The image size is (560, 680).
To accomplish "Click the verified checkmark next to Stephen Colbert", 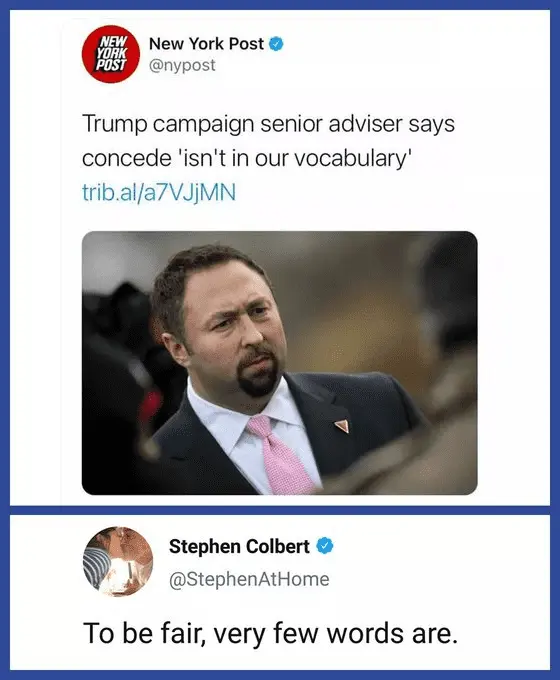I will click(325, 546).
